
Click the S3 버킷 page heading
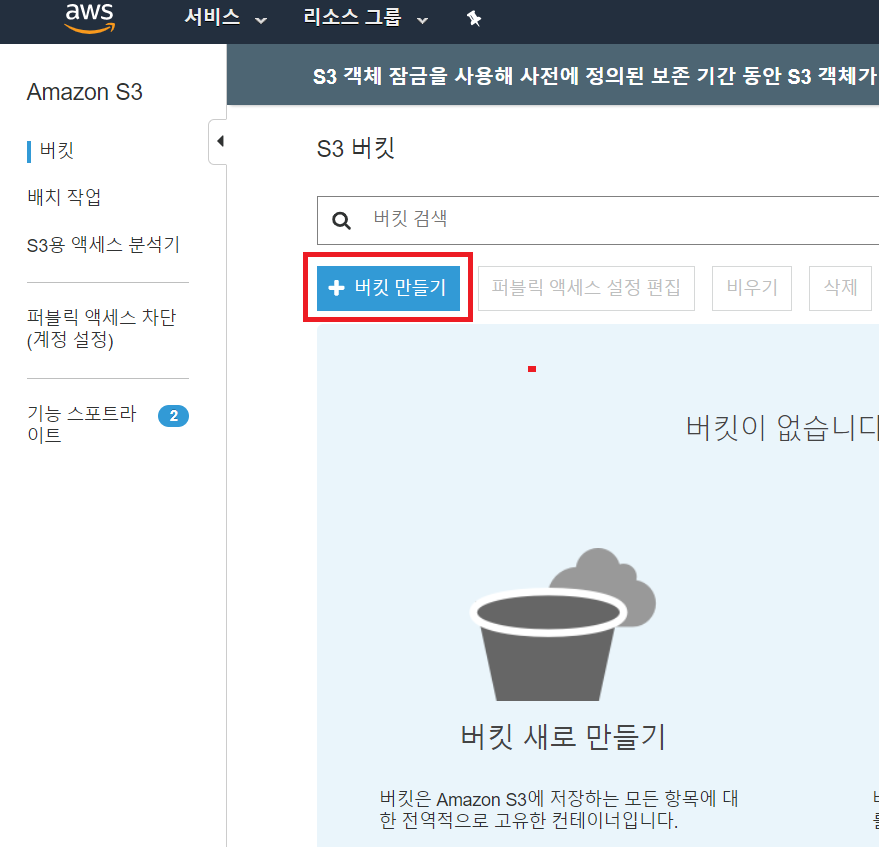(x=356, y=149)
